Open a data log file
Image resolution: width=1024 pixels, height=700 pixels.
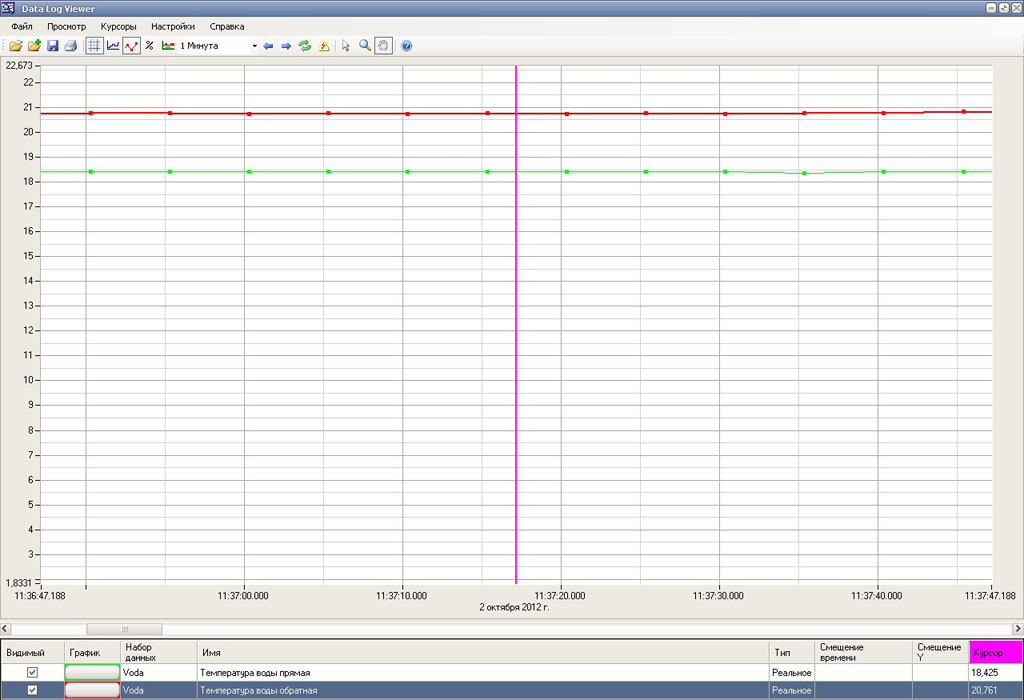point(16,46)
